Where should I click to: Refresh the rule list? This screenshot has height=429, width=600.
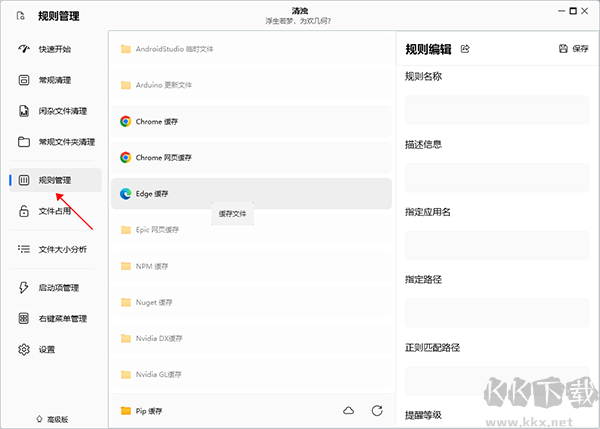pos(377,411)
